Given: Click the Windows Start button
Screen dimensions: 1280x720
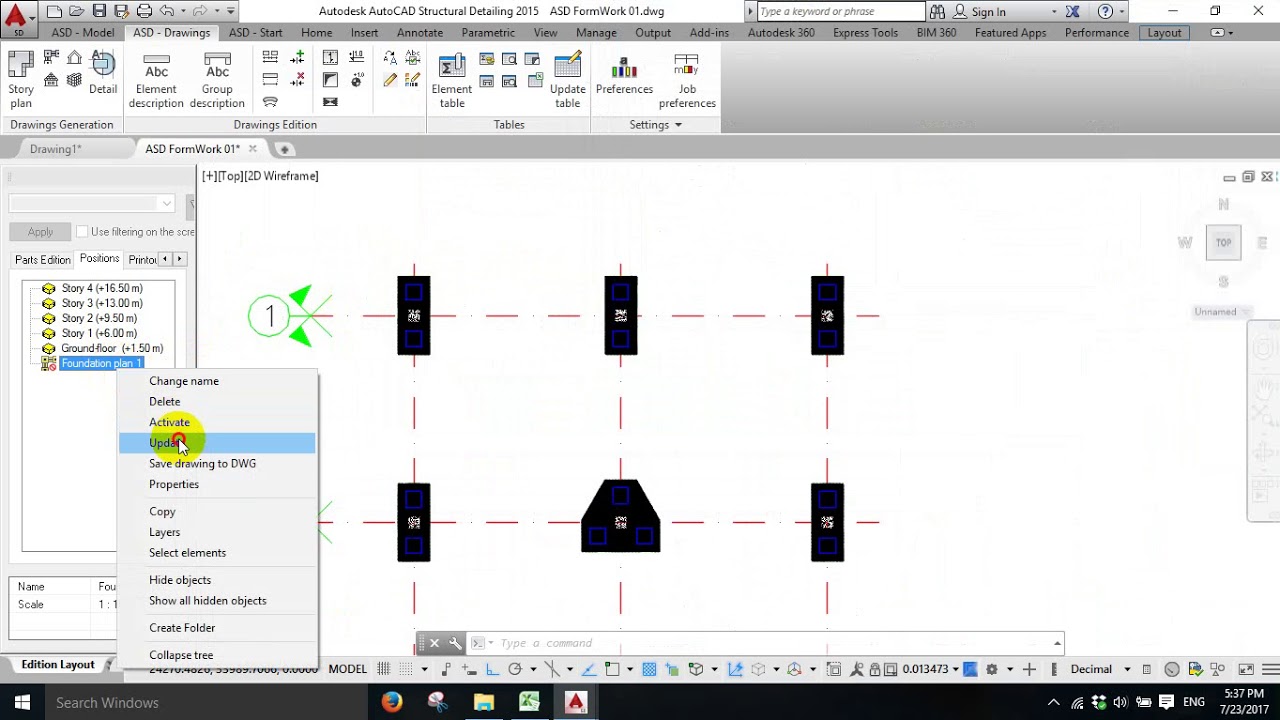Looking at the screenshot, I should 21,702.
